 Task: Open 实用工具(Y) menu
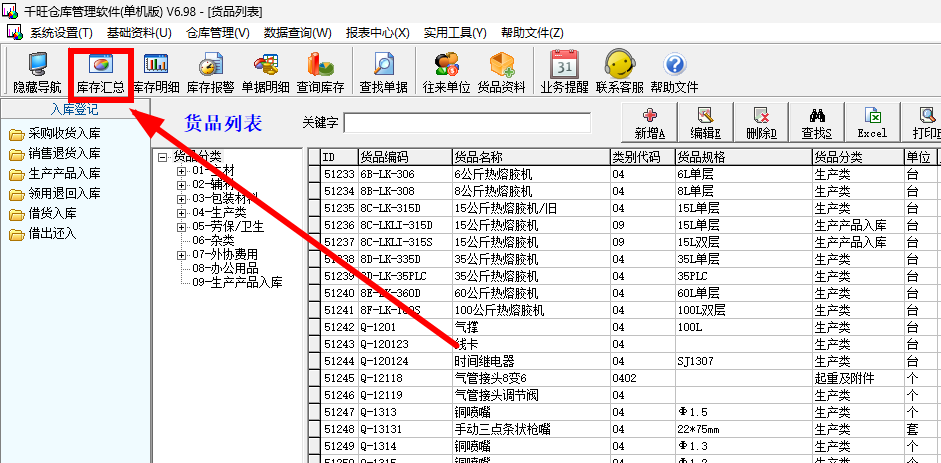455,33
